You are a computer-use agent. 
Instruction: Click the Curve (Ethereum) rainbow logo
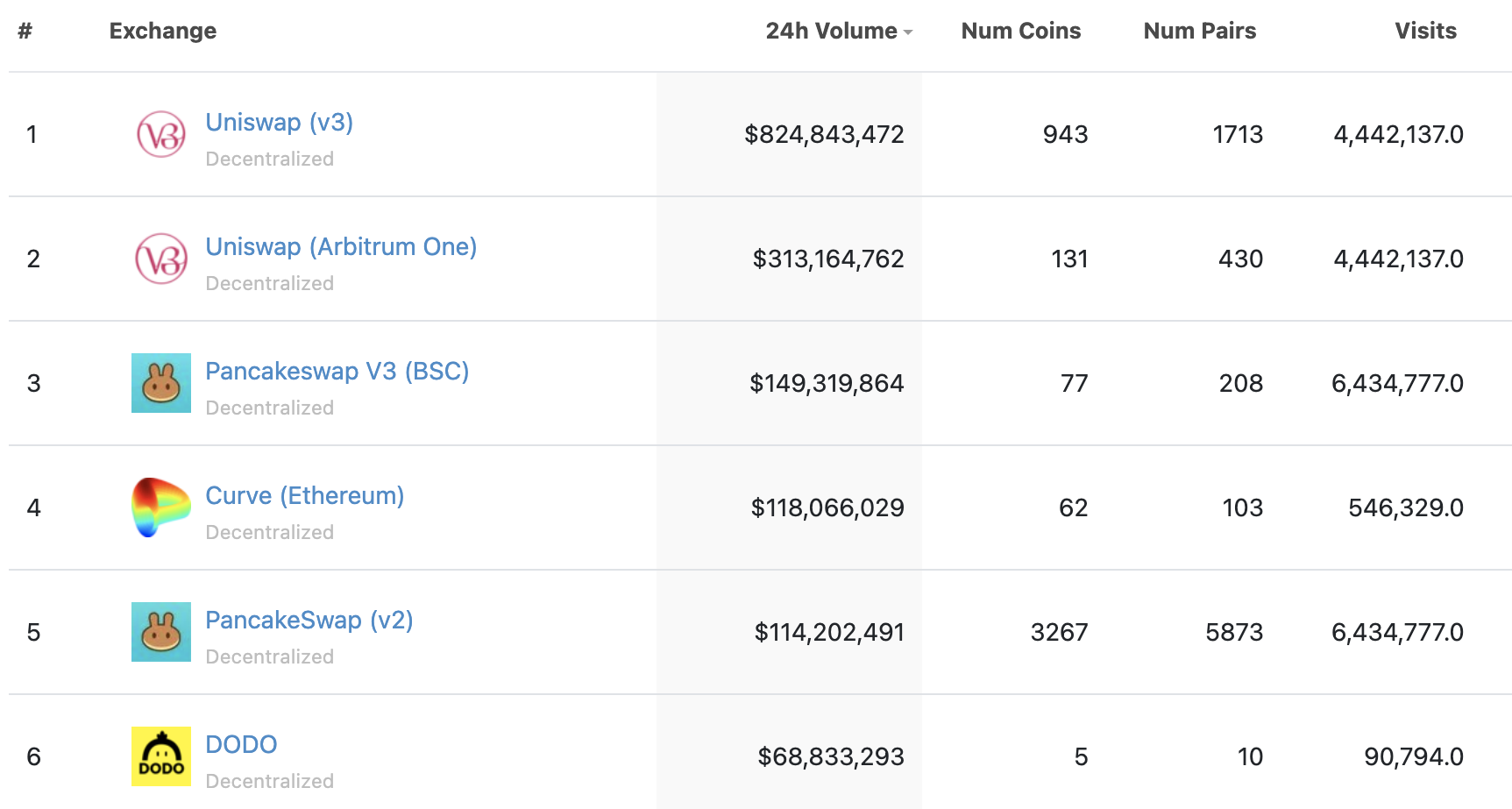pyautogui.click(x=161, y=507)
